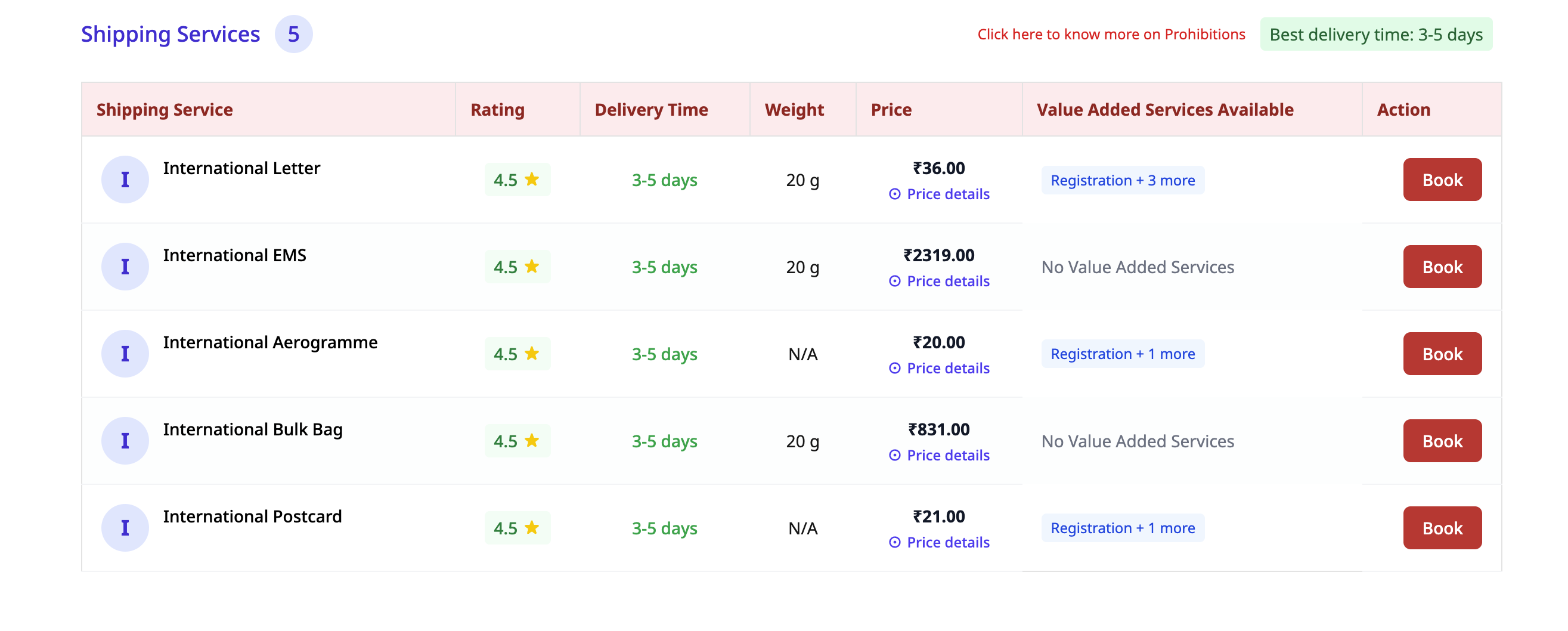Image resolution: width=1568 pixels, height=631 pixels.
Task: Click the International Postcard service icon
Action: tap(125, 528)
